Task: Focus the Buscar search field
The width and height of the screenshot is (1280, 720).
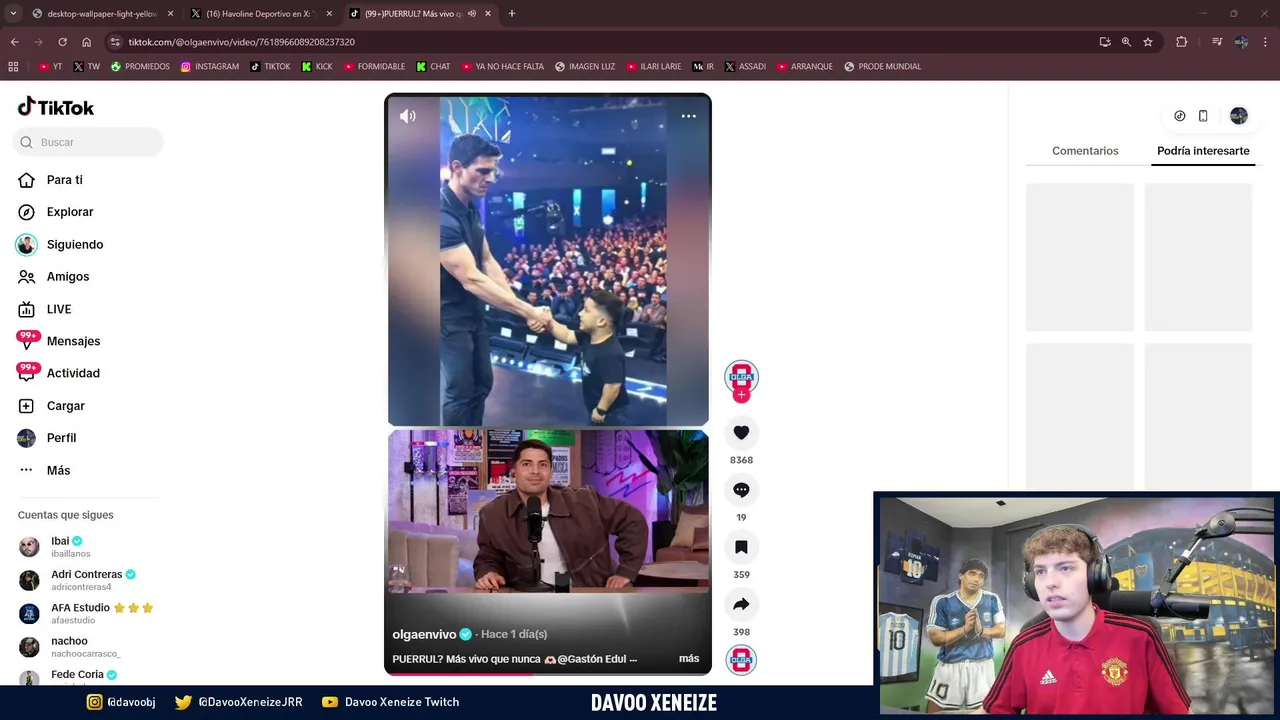Action: coord(88,142)
